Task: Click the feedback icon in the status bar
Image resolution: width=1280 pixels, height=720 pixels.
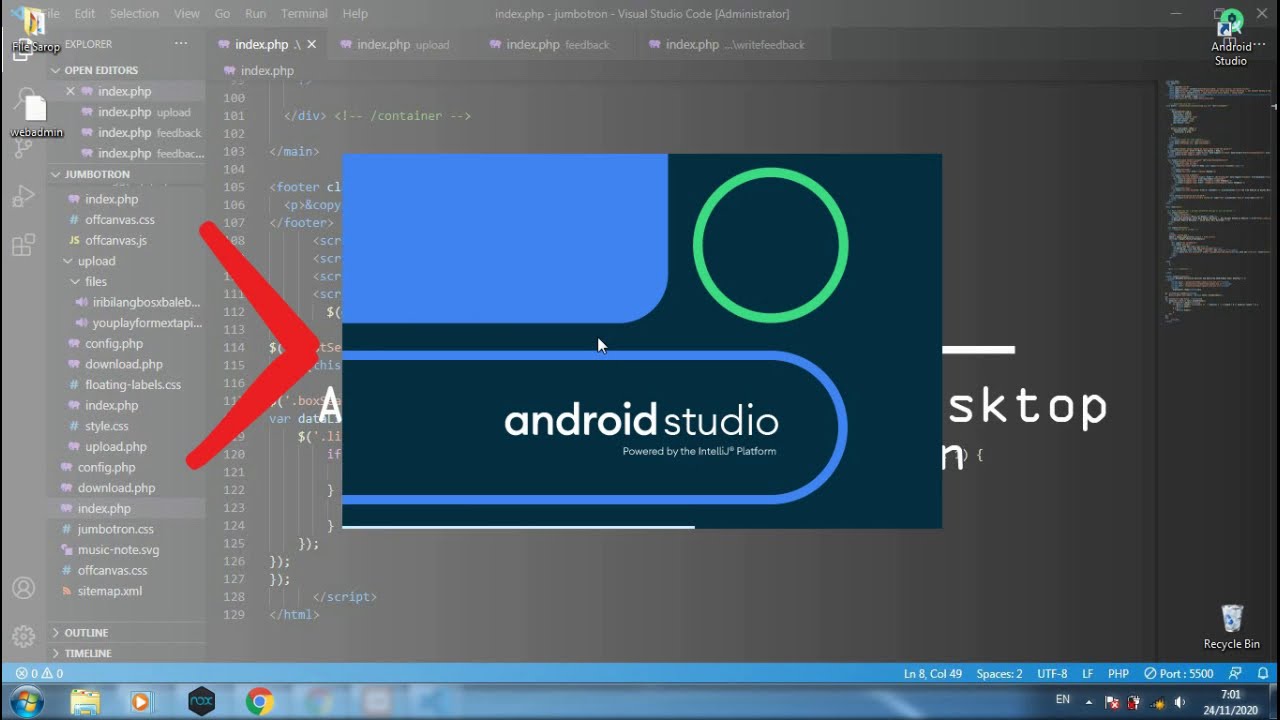Action: pos(1236,674)
